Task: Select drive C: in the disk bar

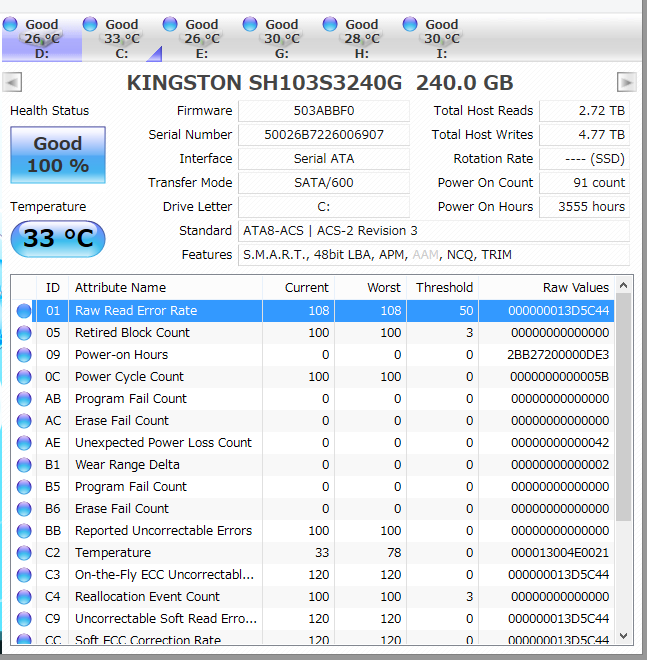Action: pos(122,39)
